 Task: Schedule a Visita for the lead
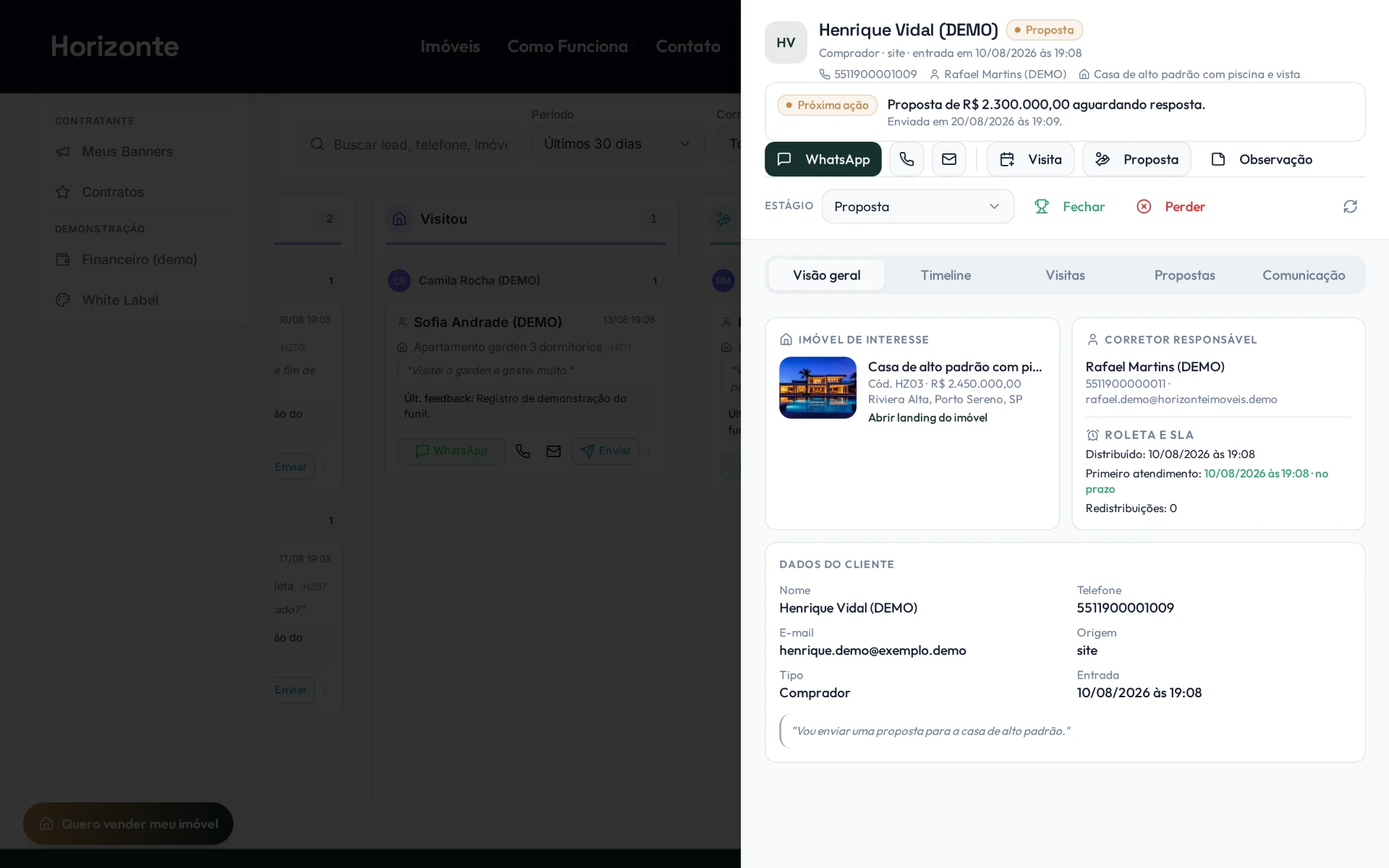coord(1030,159)
